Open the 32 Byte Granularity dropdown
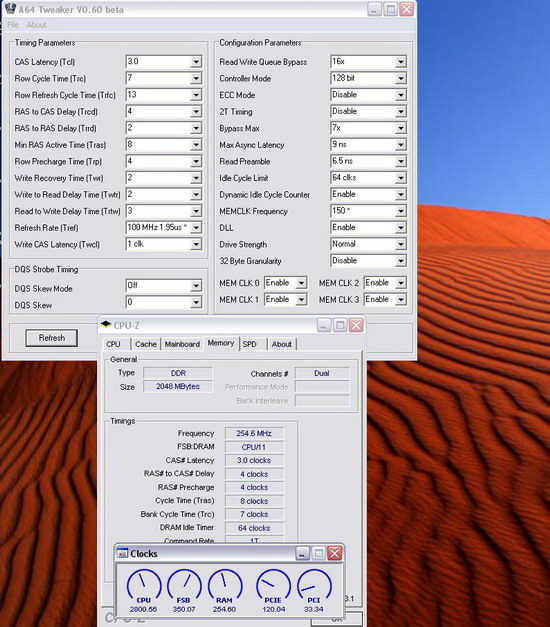The height and width of the screenshot is (627, 550). [400, 261]
